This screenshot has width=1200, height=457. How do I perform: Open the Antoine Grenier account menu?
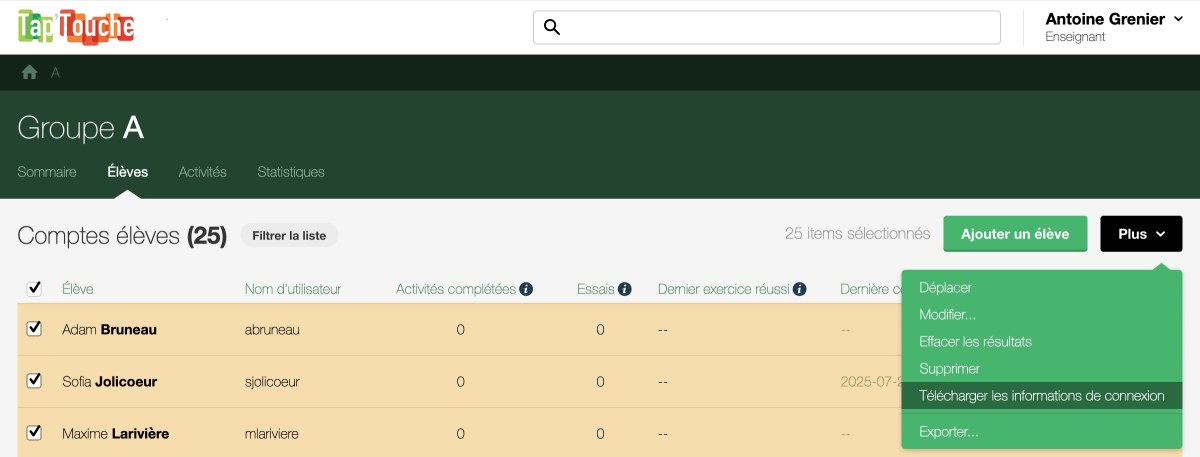click(1113, 27)
